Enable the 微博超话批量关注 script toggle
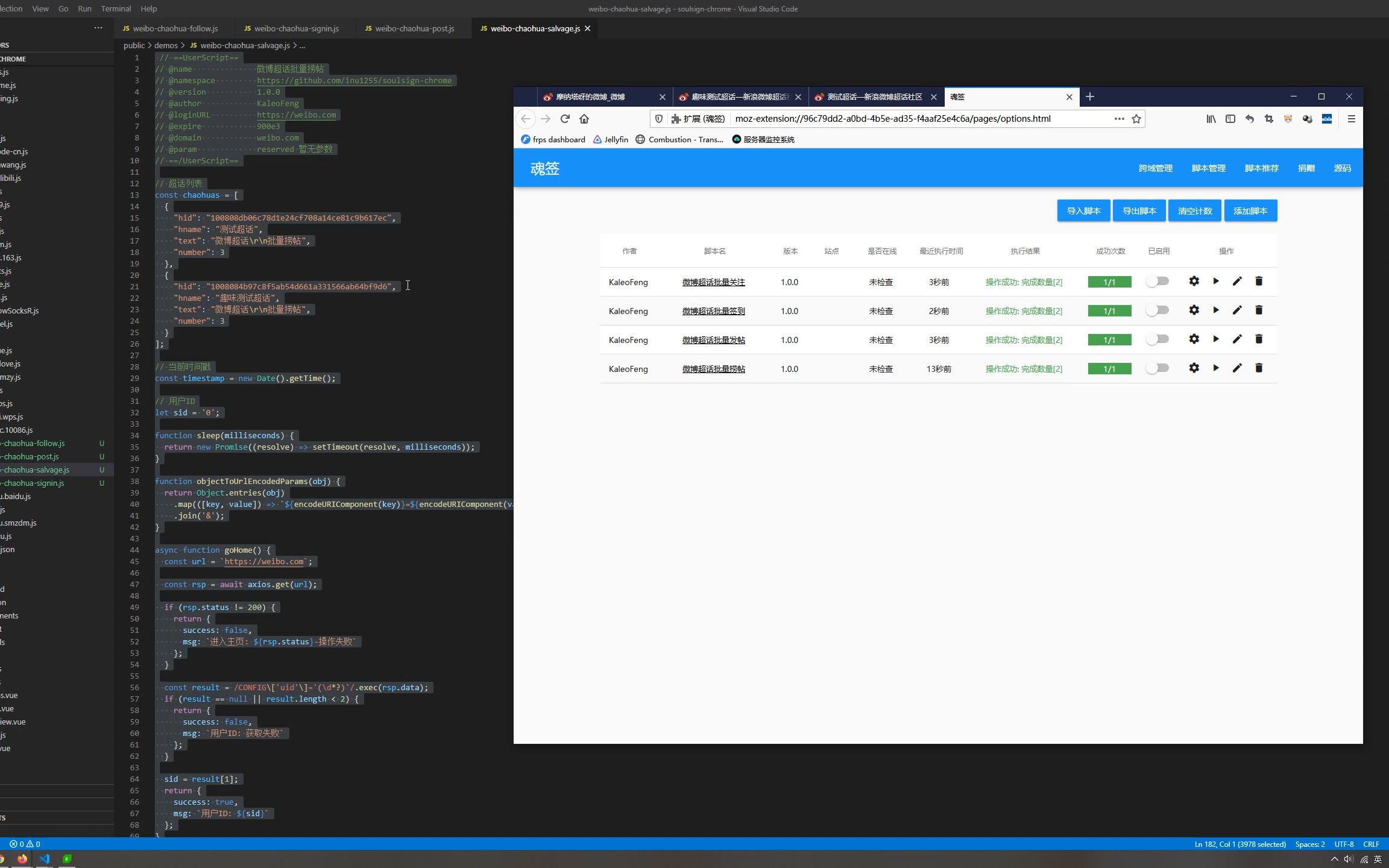The height and width of the screenshot is (868, 1389). point(1157,281)
